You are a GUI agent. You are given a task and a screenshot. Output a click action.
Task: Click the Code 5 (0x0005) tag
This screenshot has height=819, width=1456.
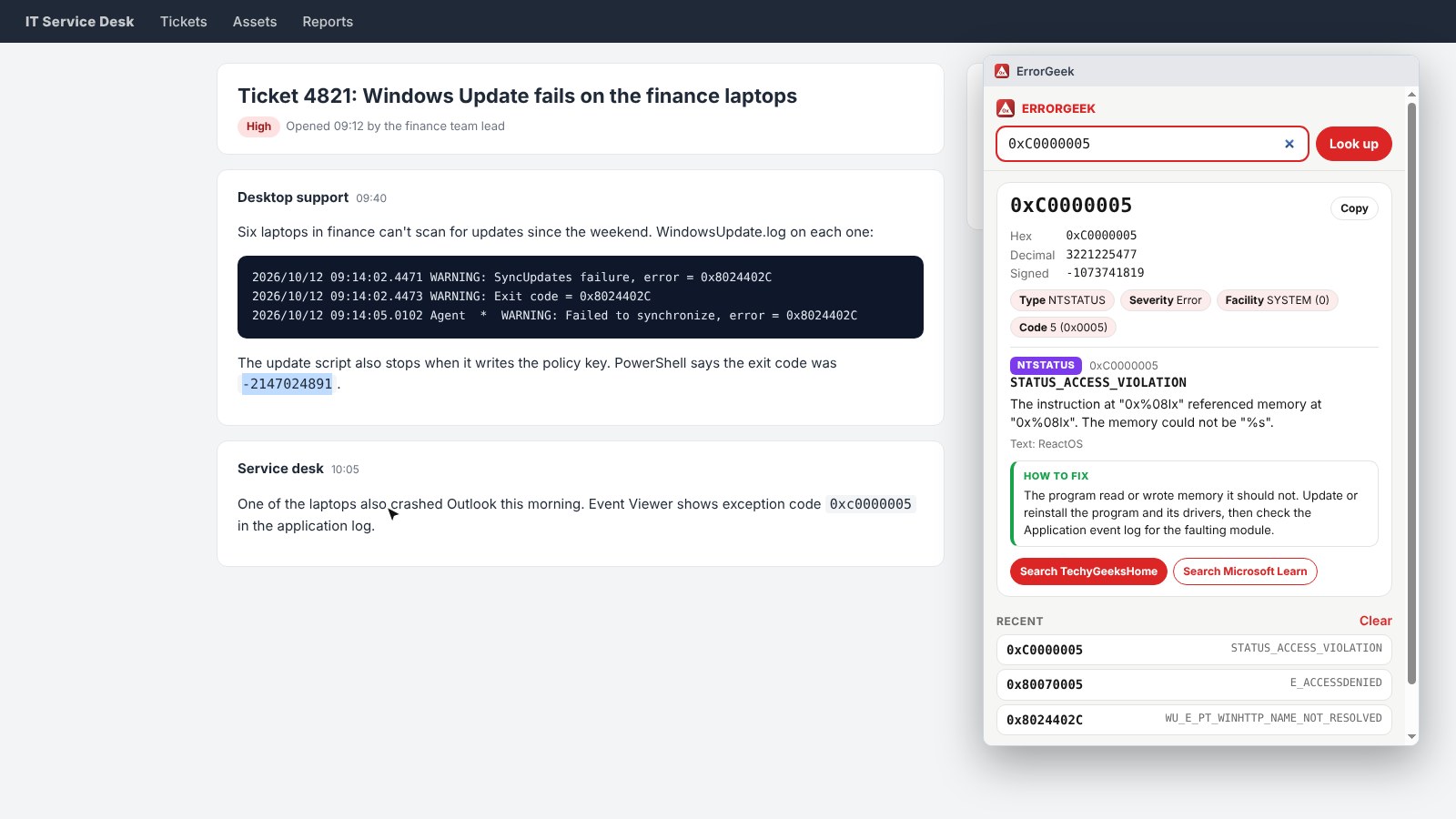pyautogui.click(x=1063, y=328)
